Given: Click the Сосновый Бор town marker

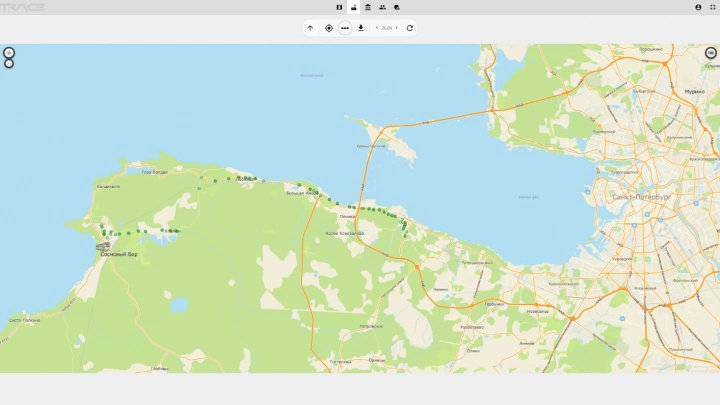Looking at the screenshot, I should [x=104, y=246].
